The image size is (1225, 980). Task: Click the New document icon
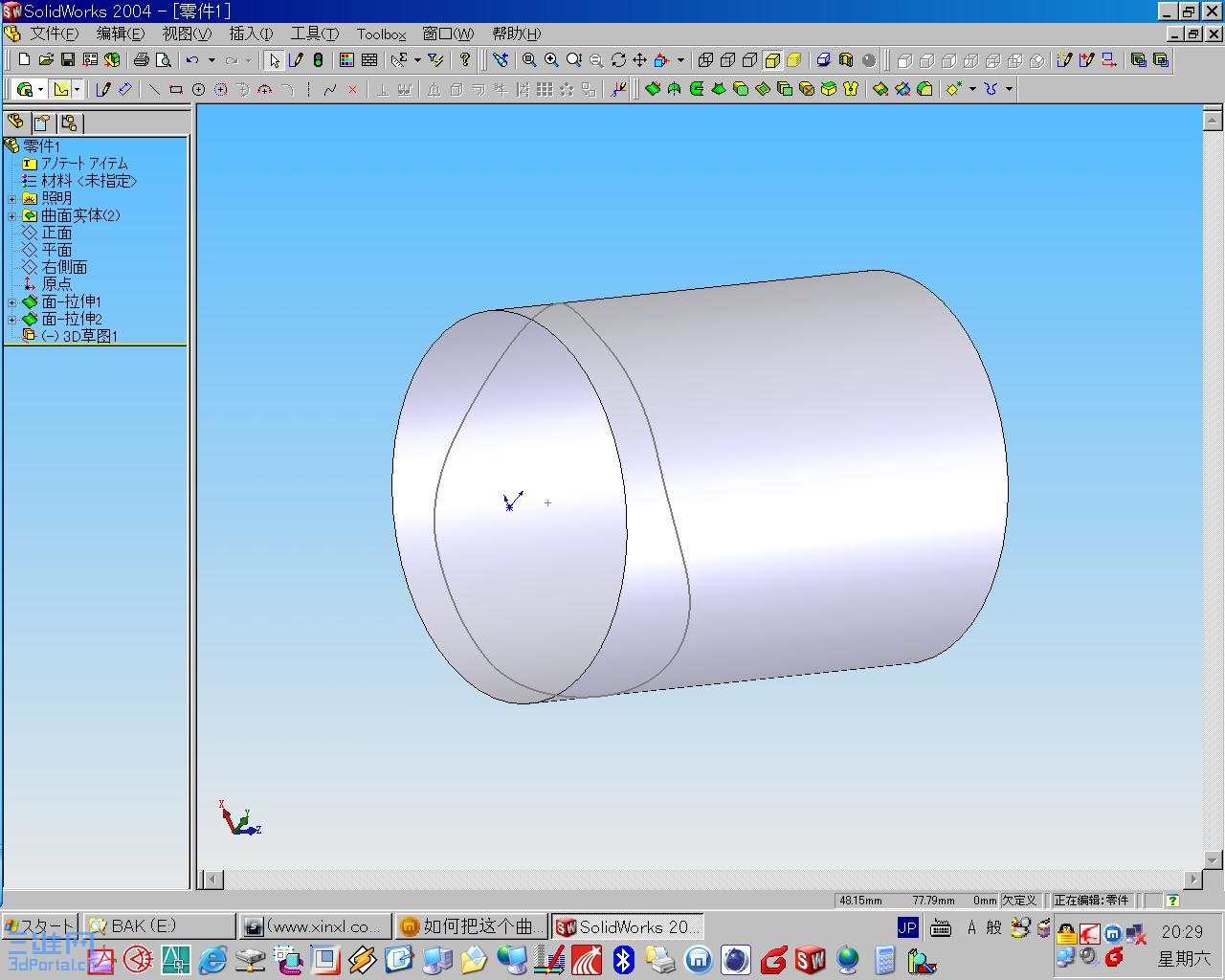(x=24, y=60)
